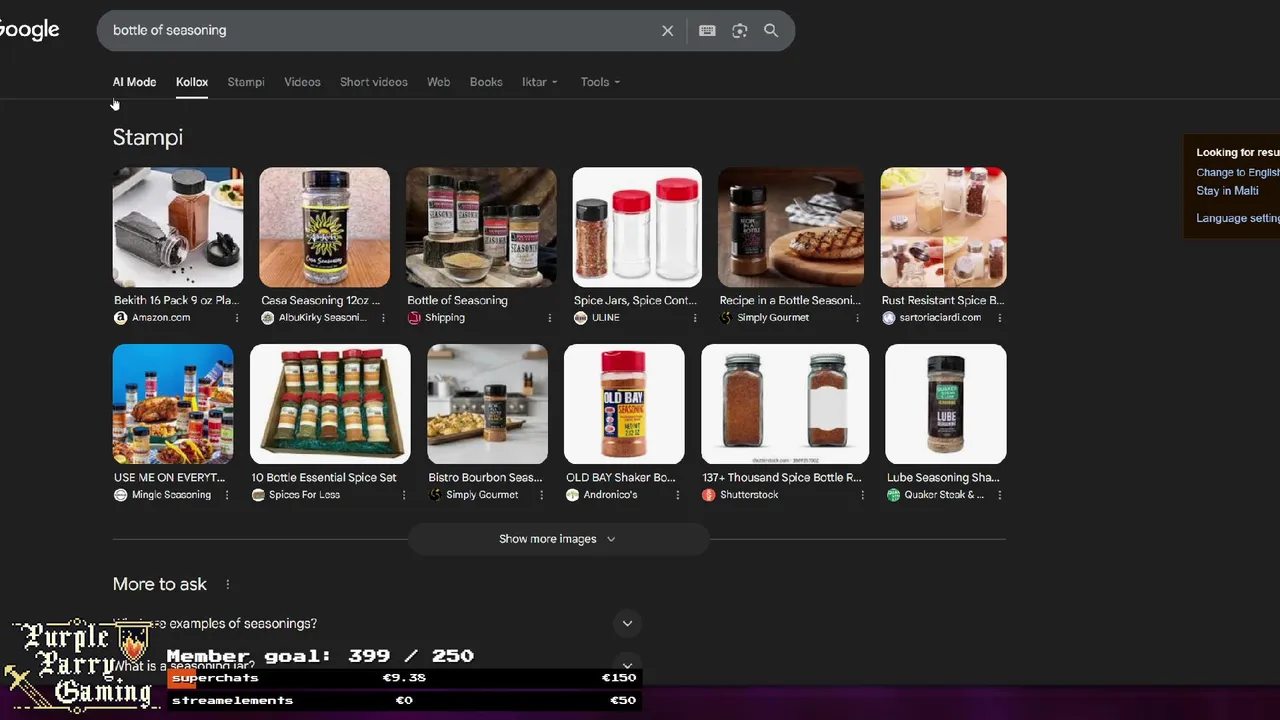
Task: Click Google logo
Action: click(29, 30)
